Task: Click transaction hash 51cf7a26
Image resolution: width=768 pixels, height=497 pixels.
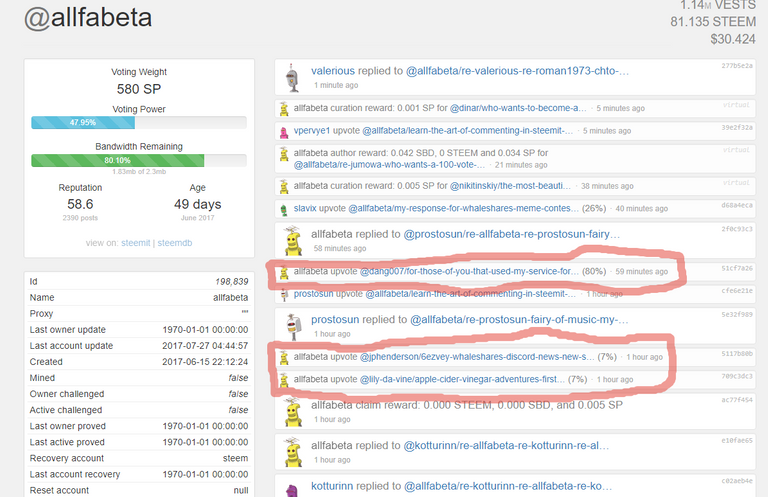Action: click(737, 268)
